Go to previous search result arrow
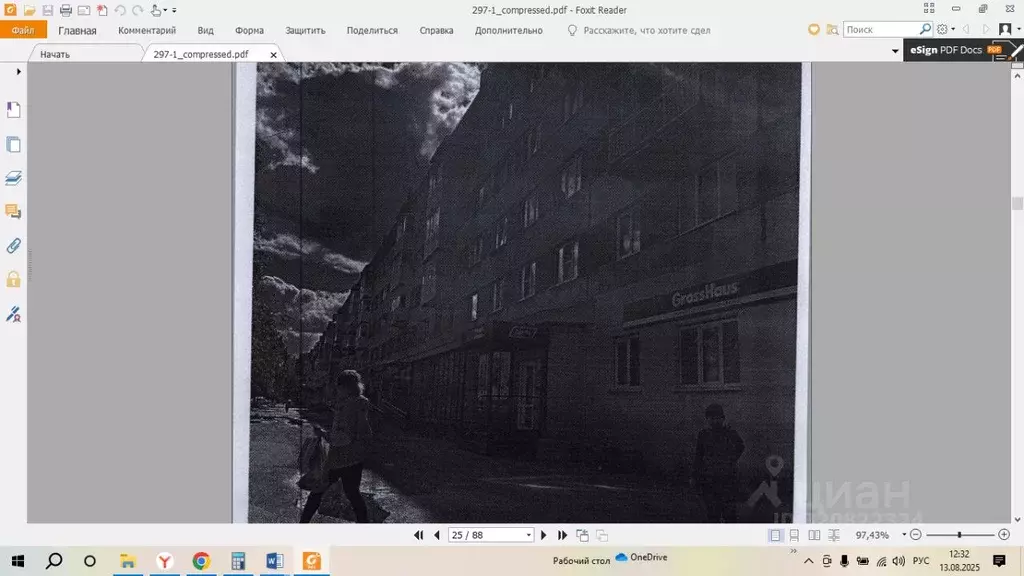1024x576 pixels. point(967,29)
